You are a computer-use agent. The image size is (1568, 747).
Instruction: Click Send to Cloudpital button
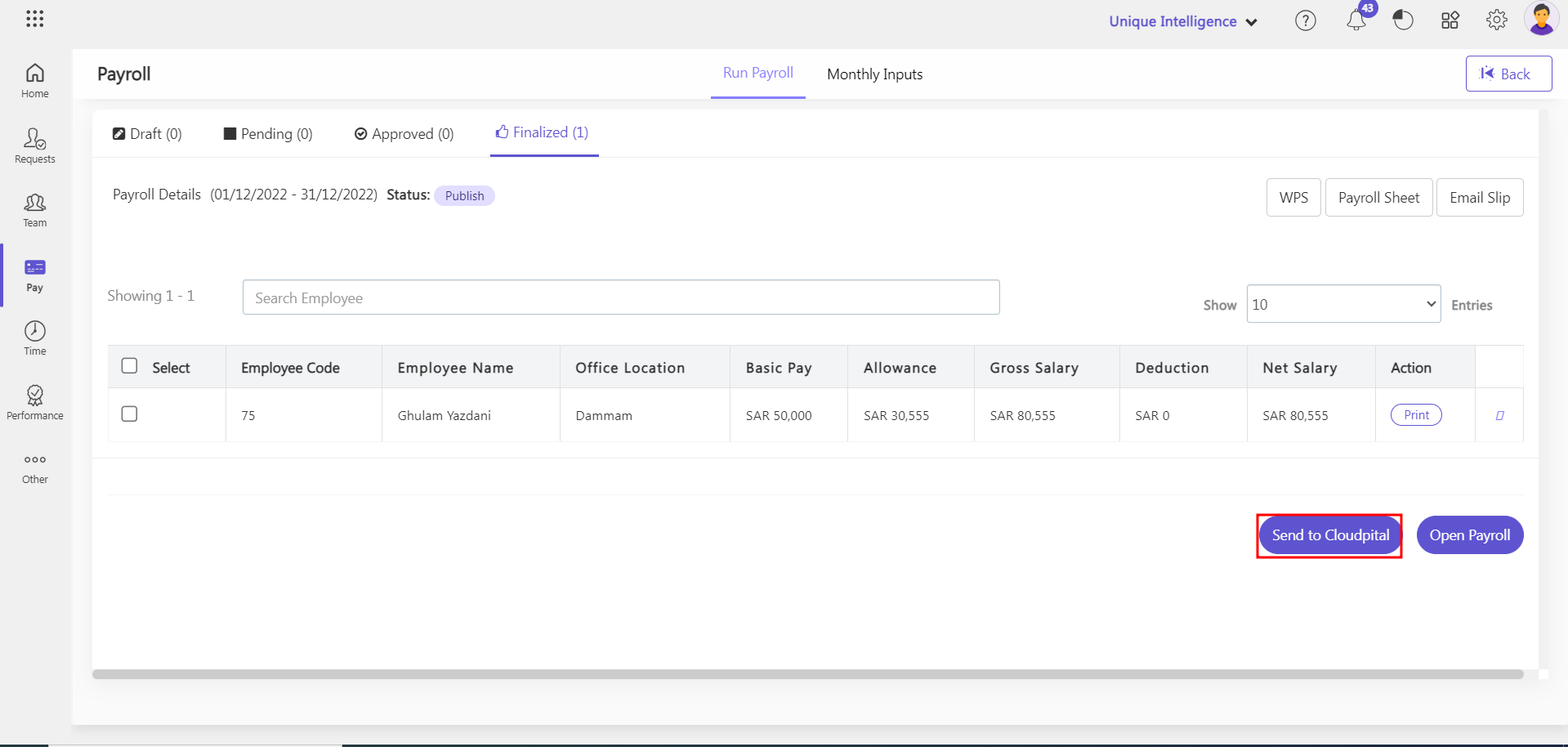1330,535
